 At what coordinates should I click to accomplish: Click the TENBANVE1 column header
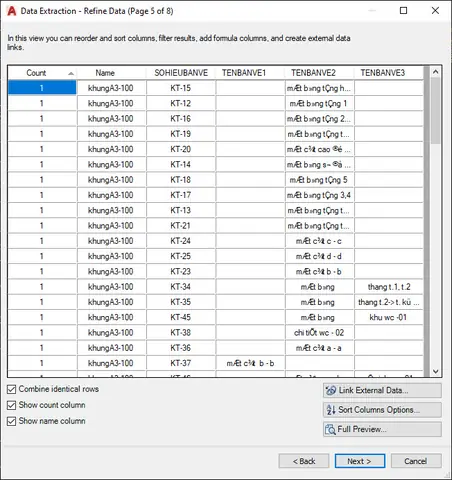click(250, 73)
